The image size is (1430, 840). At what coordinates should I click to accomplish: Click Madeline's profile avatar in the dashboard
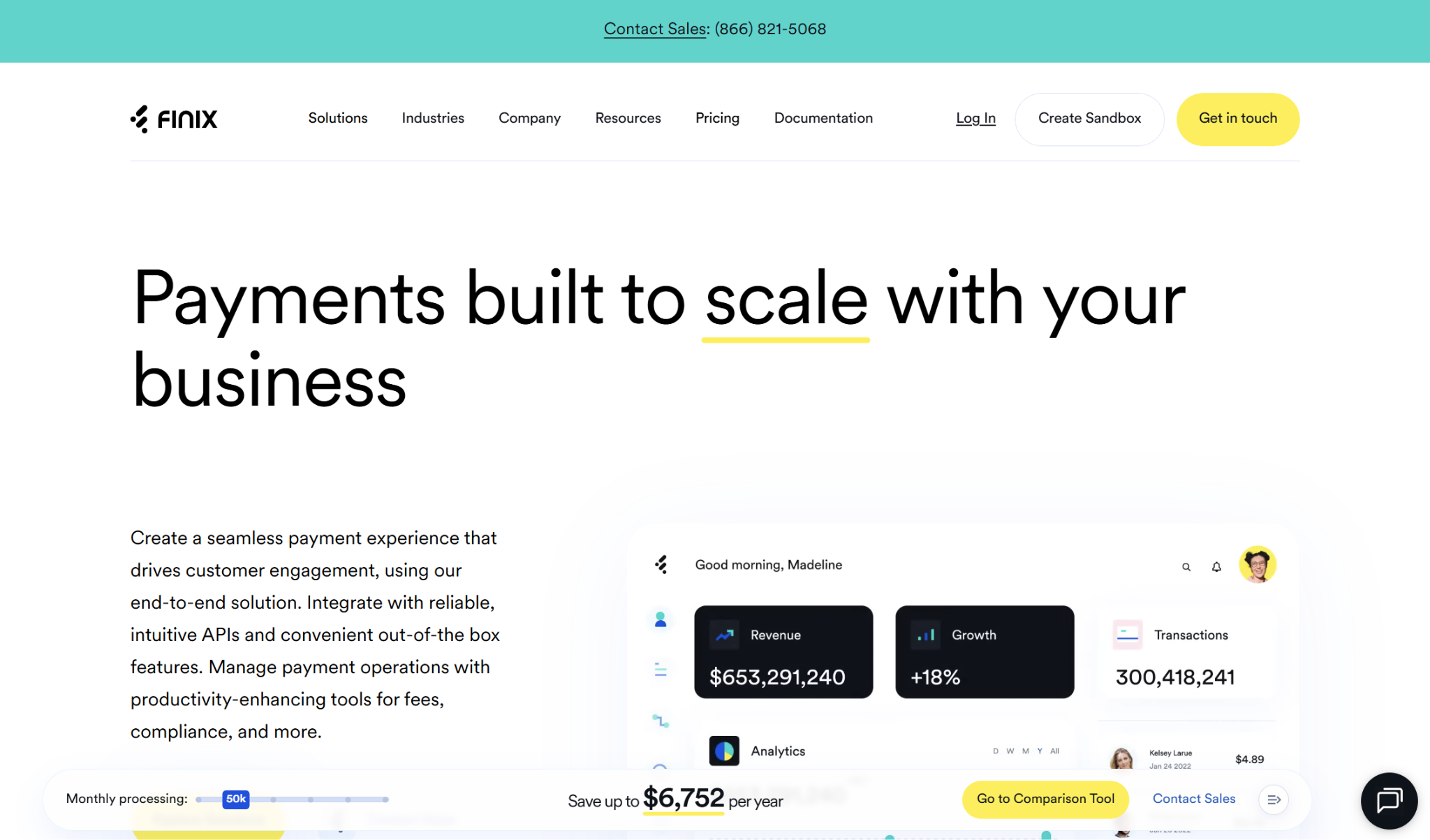(x=1258, y=564)
